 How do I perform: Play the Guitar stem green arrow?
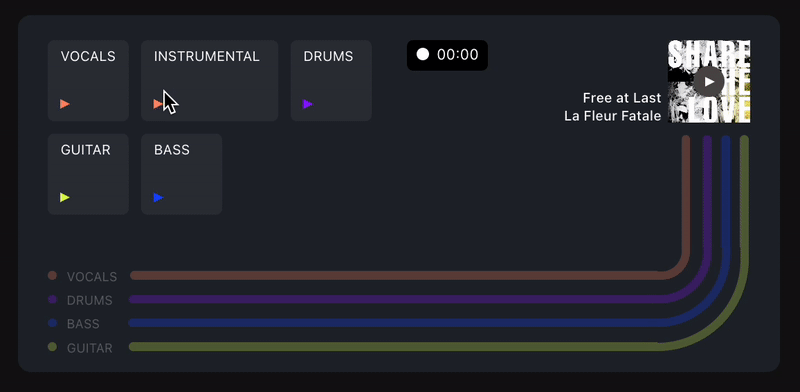[x=65, y=198]
